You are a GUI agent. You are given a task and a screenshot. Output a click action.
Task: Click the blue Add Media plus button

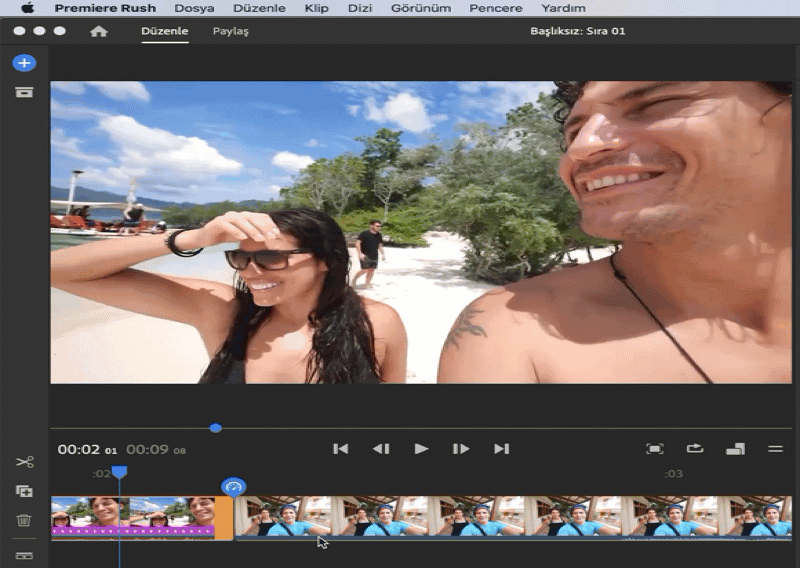24,63
